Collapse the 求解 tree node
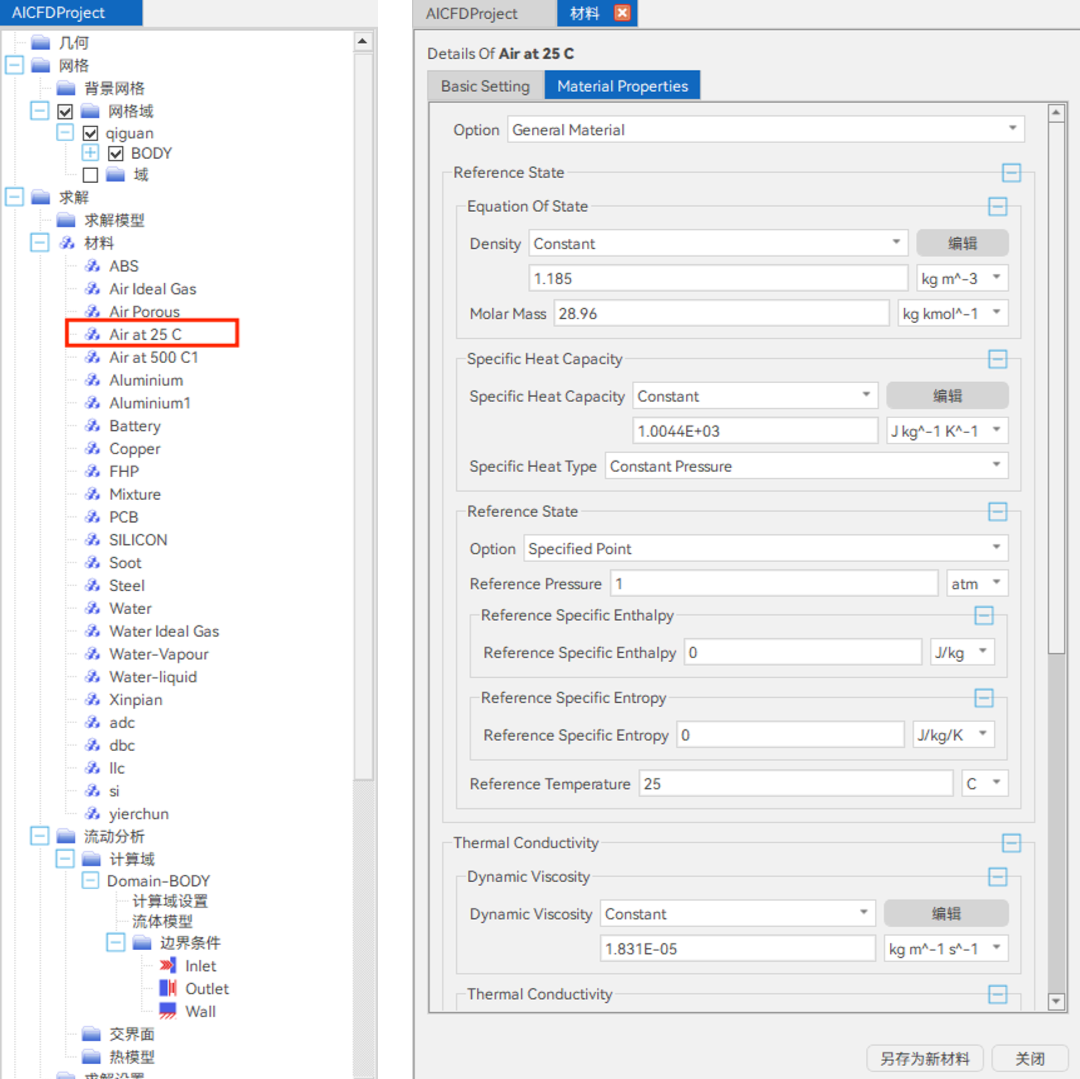This screenshot has height=1079, width=1080. 14,197
